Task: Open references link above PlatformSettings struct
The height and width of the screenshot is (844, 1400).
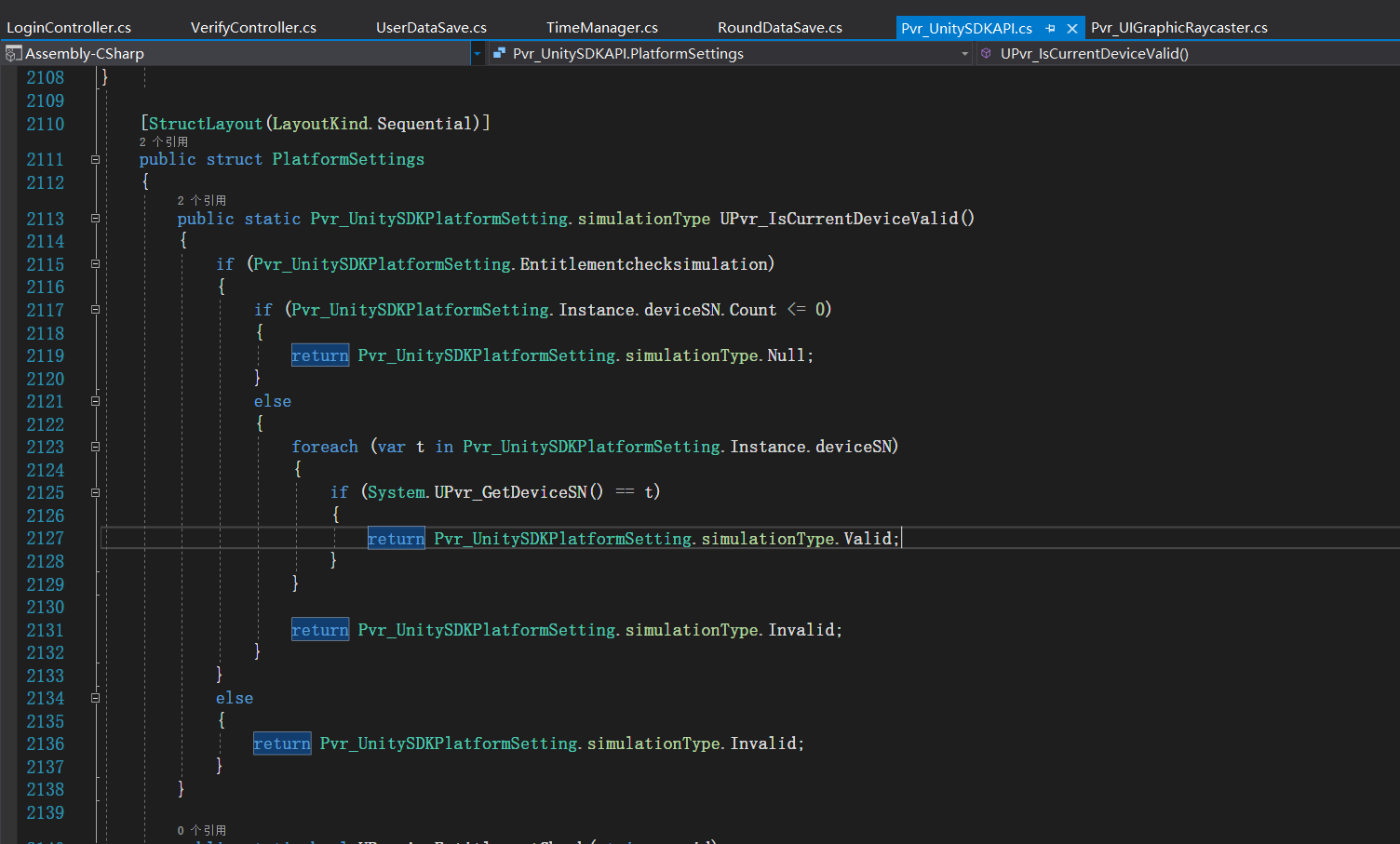Action: point(164,141)
